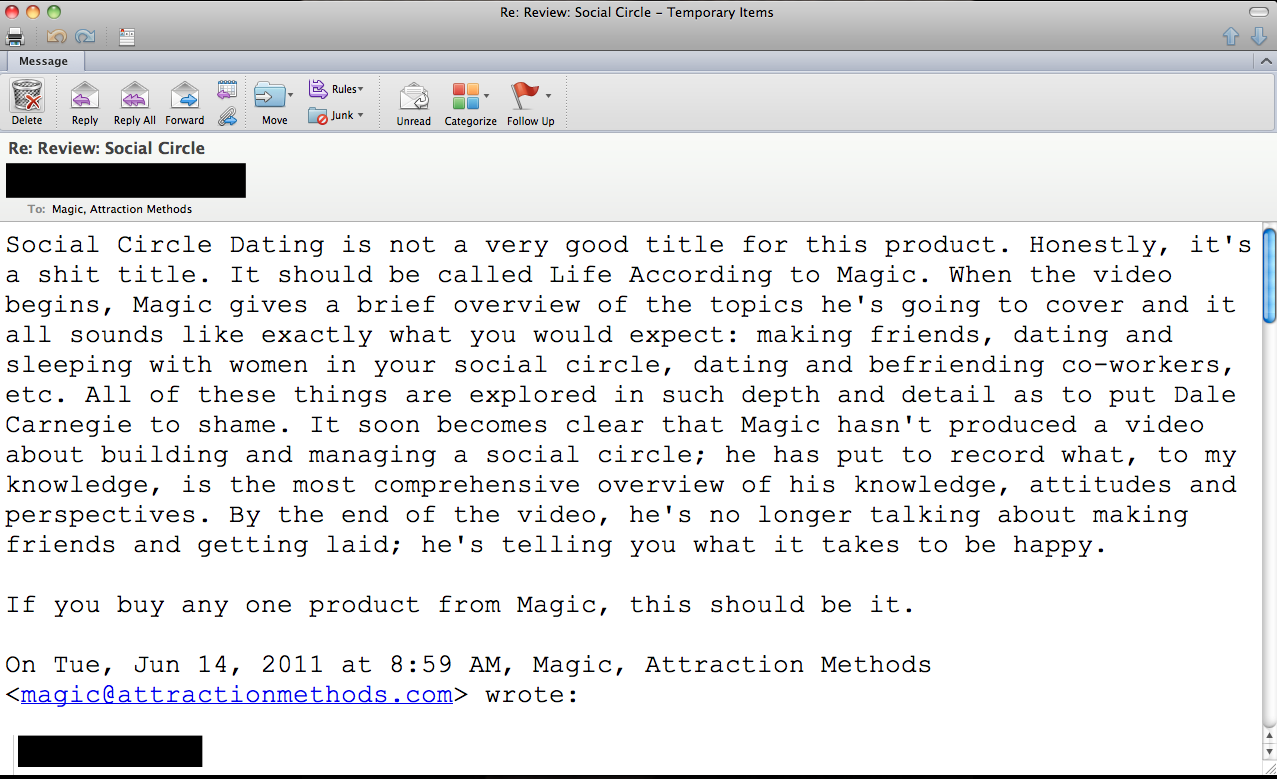
Task: Go to next message with down arrow
Action: click(x=1259, y=37)
